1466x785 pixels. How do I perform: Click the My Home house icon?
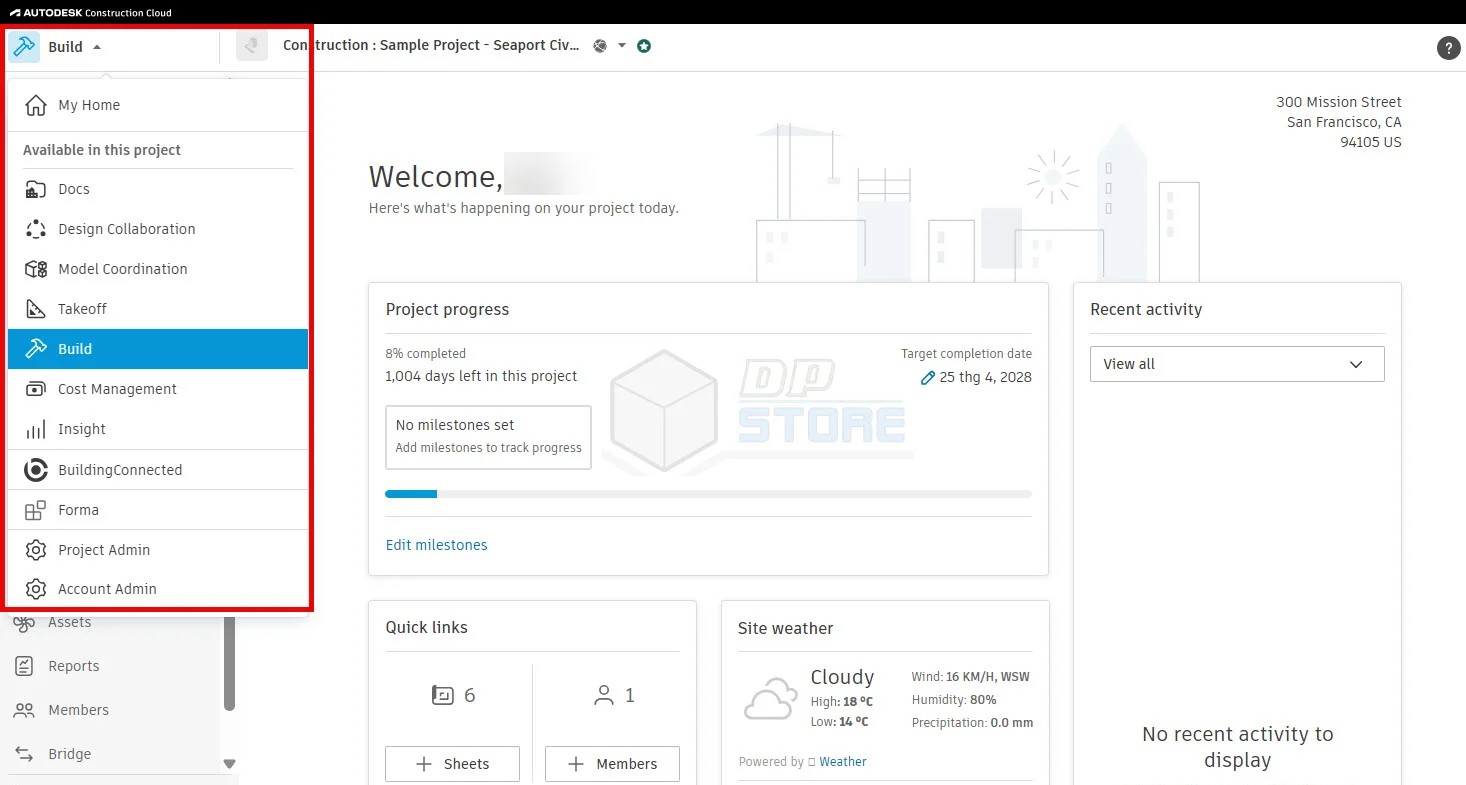[36, 105]
